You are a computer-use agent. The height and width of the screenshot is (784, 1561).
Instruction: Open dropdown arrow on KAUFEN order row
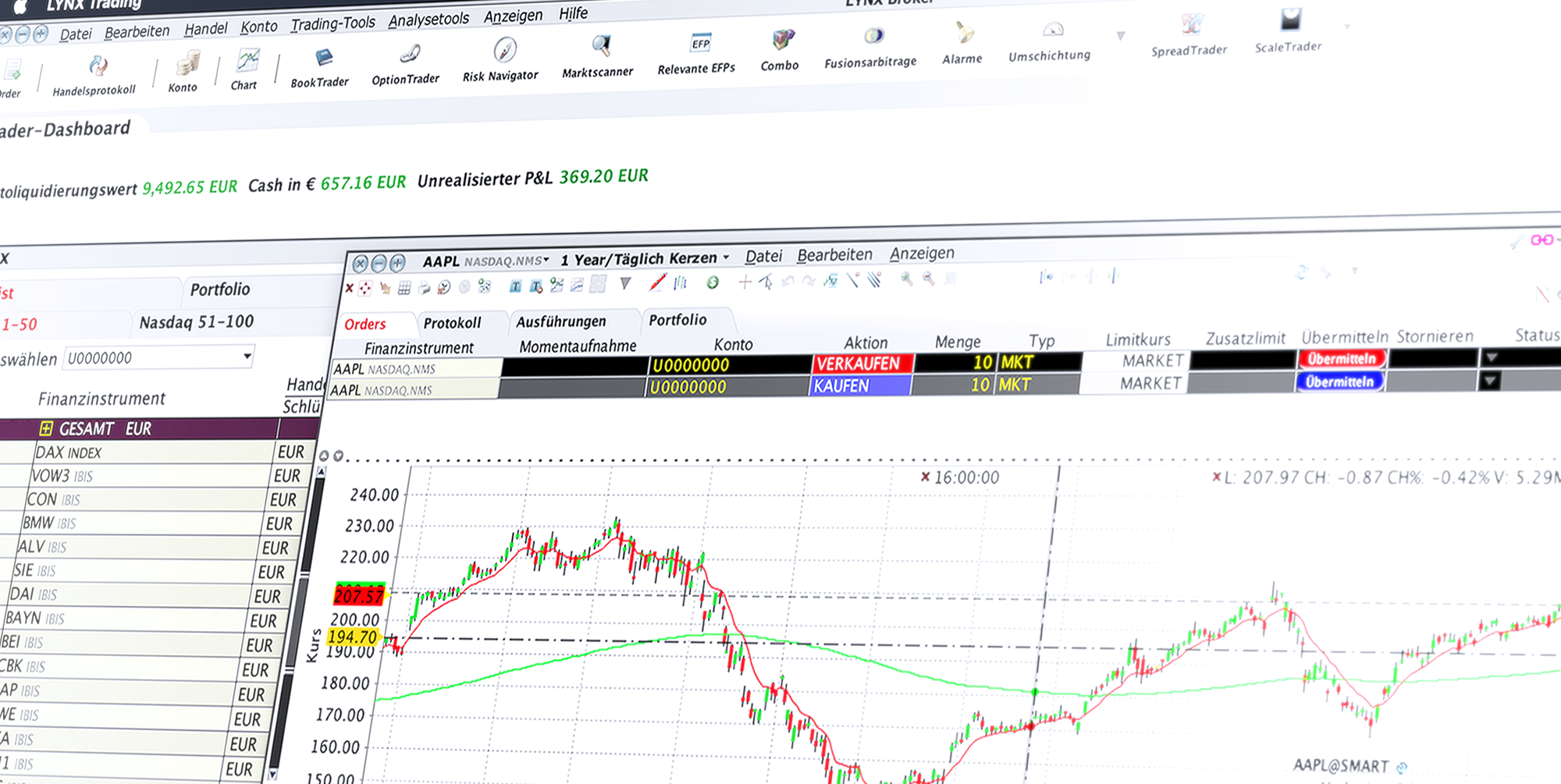point(1490,381)
